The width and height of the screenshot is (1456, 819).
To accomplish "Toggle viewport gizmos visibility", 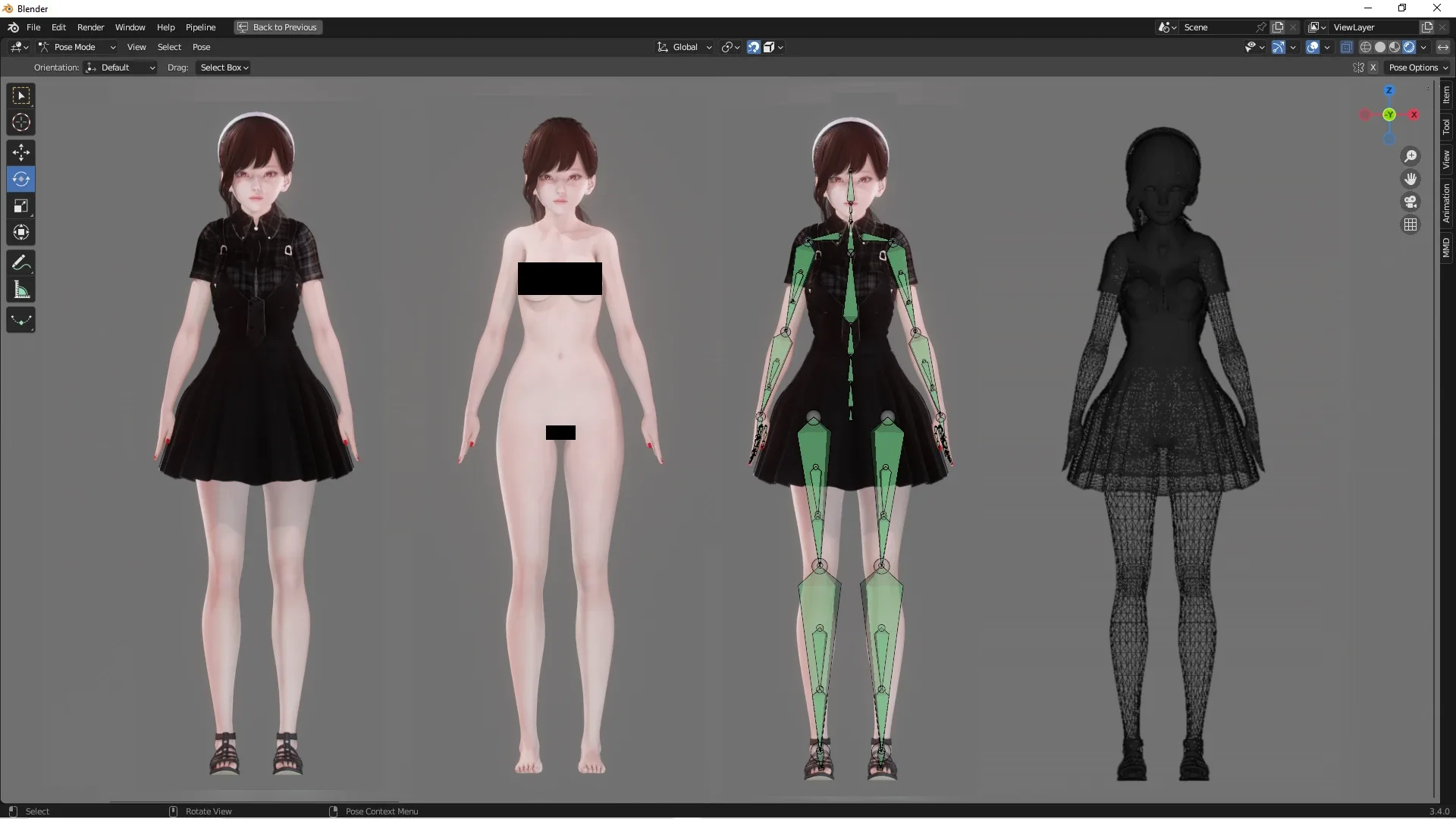I will pyautogui.click(x=1279, y=47).
